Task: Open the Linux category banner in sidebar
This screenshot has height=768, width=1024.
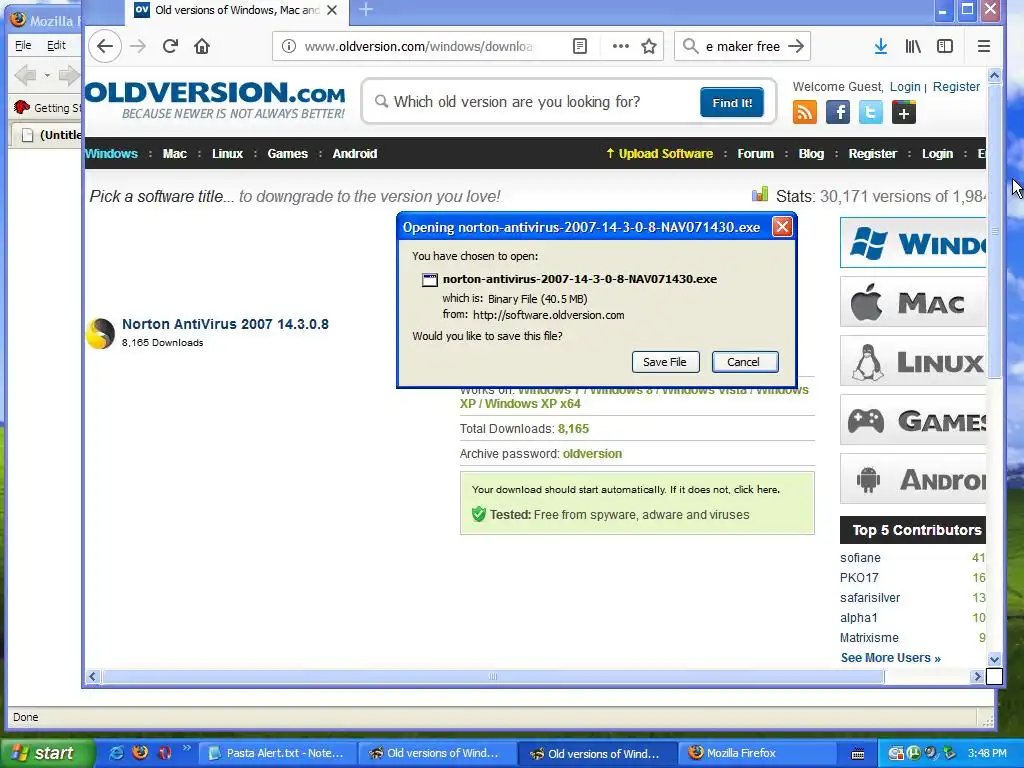Action: click(x=912, y=360)
